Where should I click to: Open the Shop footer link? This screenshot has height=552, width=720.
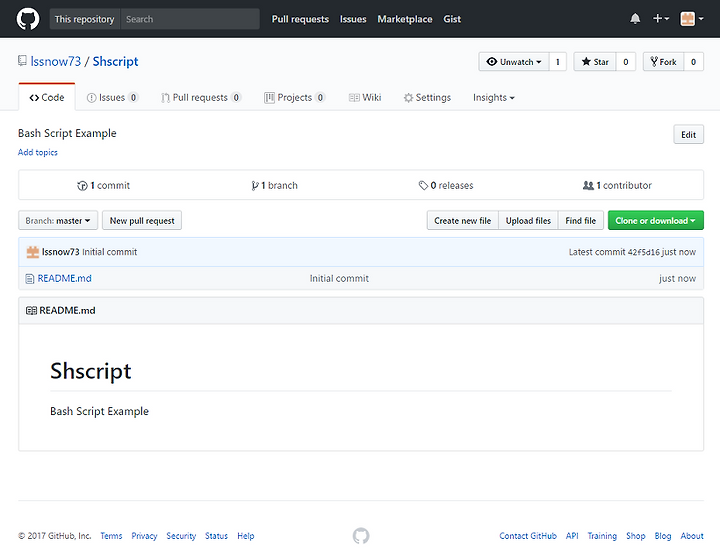(636, 536)
